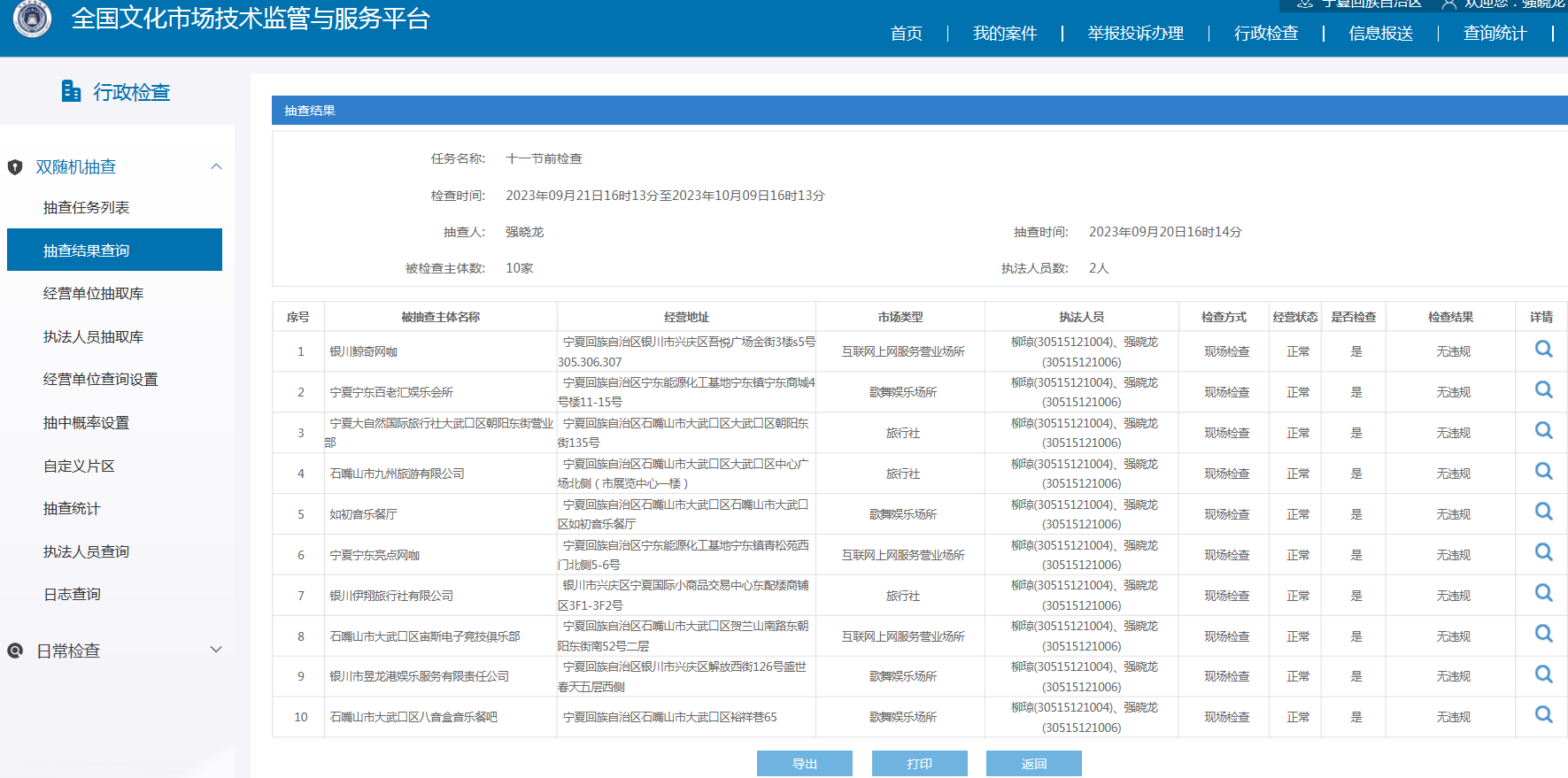Click the 市场类型 column header

(900, 317)
